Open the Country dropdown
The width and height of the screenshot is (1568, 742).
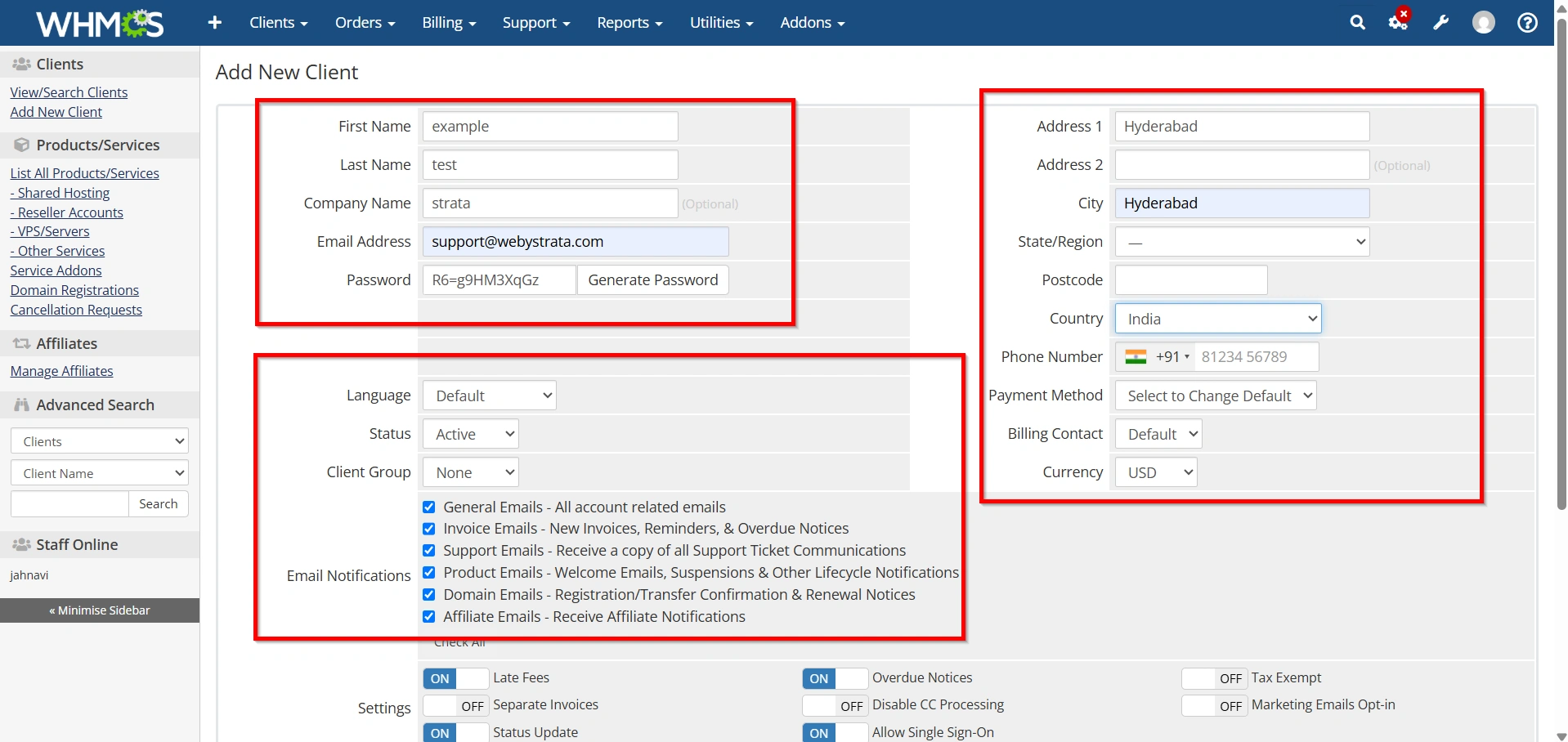1218,319
